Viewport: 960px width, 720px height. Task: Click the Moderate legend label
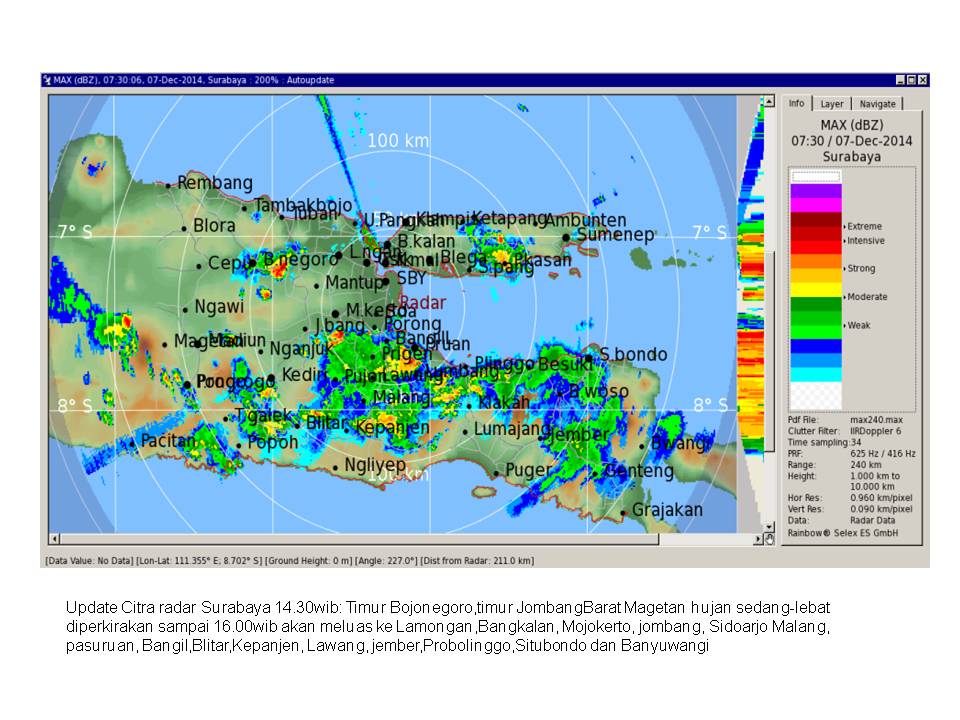tap(867, 297)
